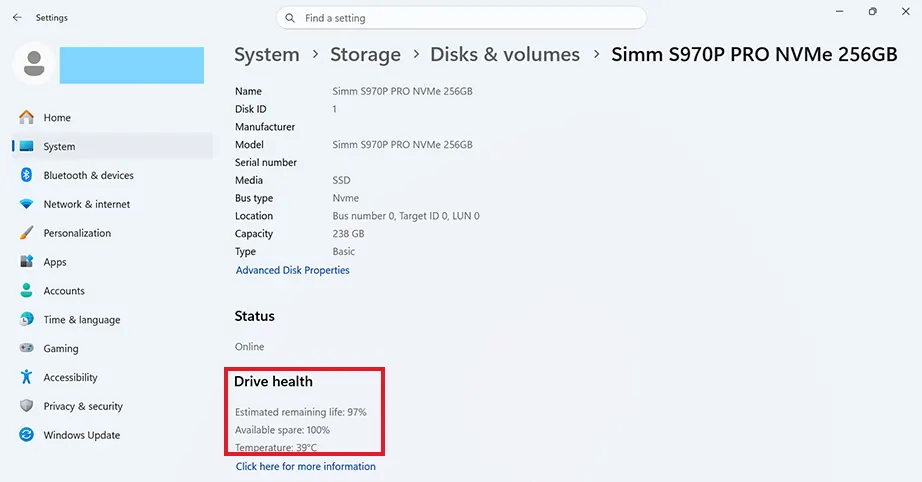Click the Find a setting search box

pos(461,18)
